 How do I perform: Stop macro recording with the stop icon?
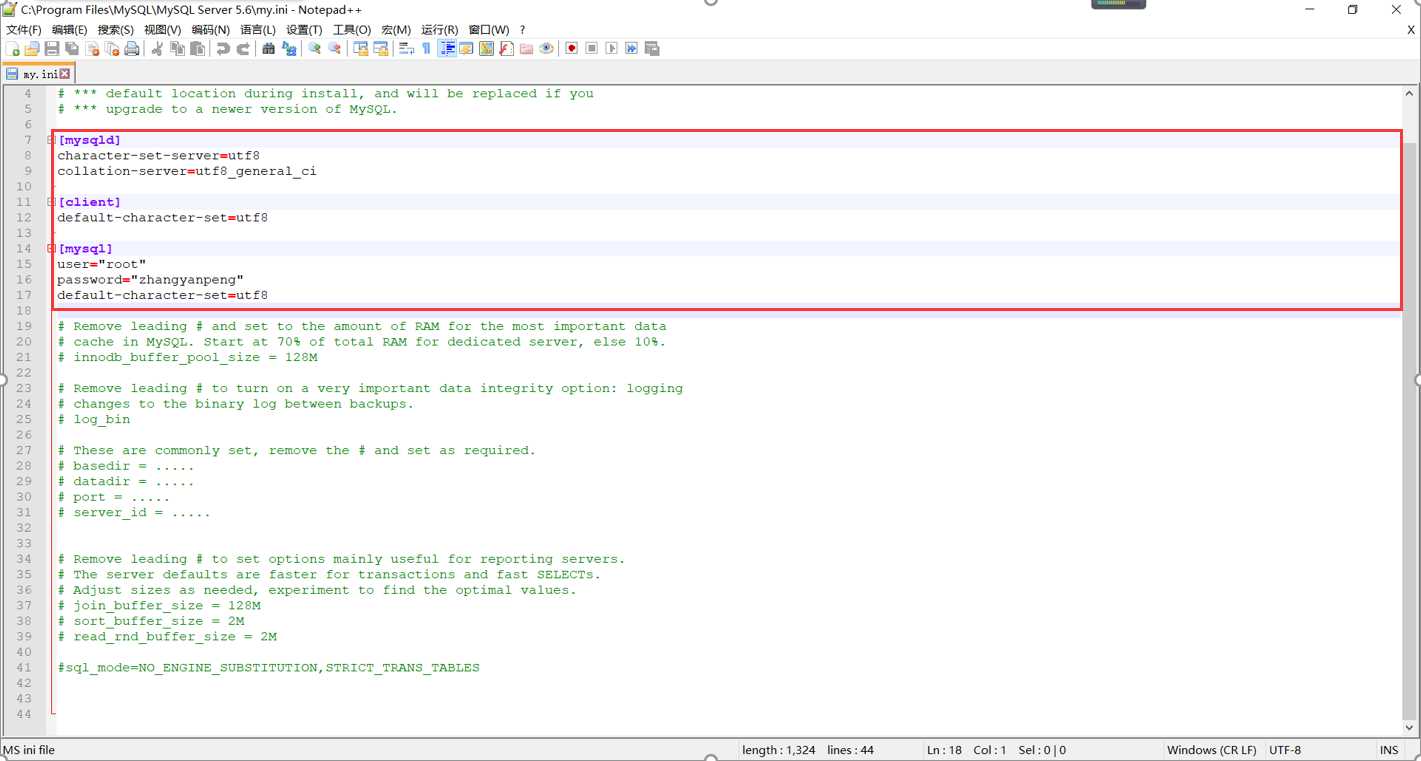coord(591,48)
